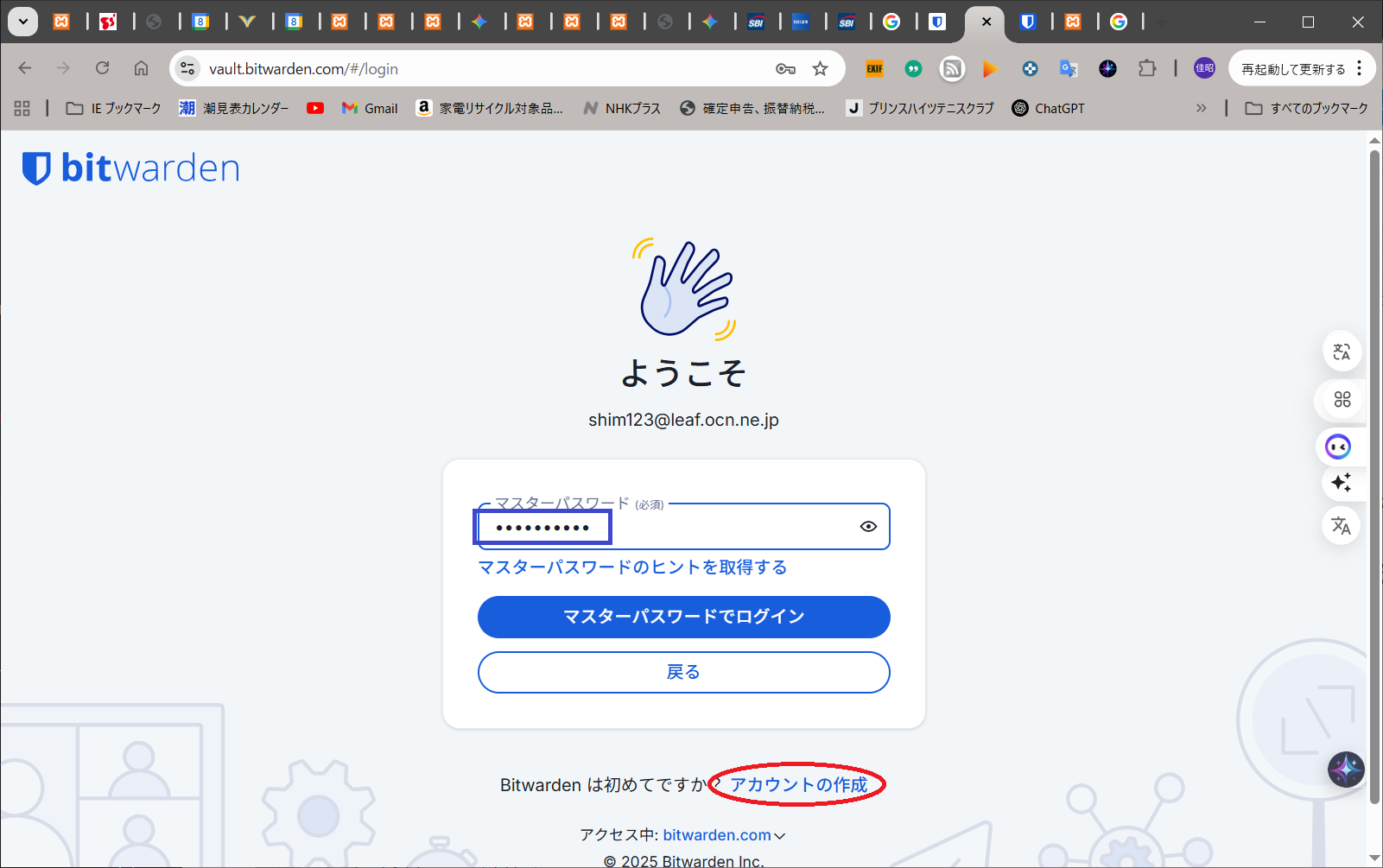
Task: Expand the tab search dropdown
Action: [23, 22]
